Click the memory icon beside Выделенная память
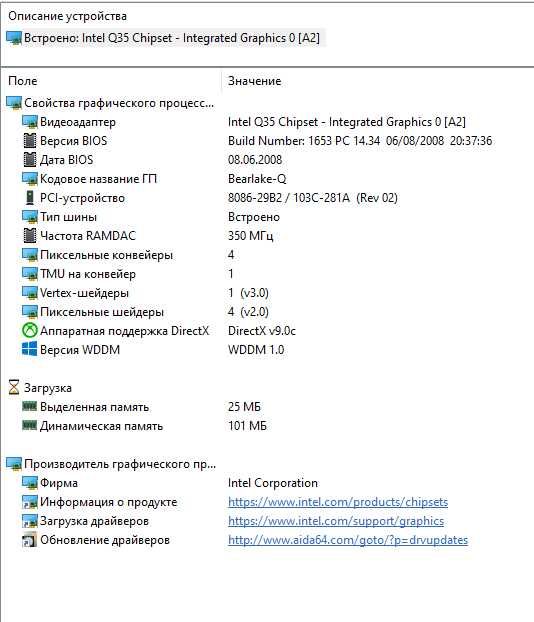 (30, 406)
